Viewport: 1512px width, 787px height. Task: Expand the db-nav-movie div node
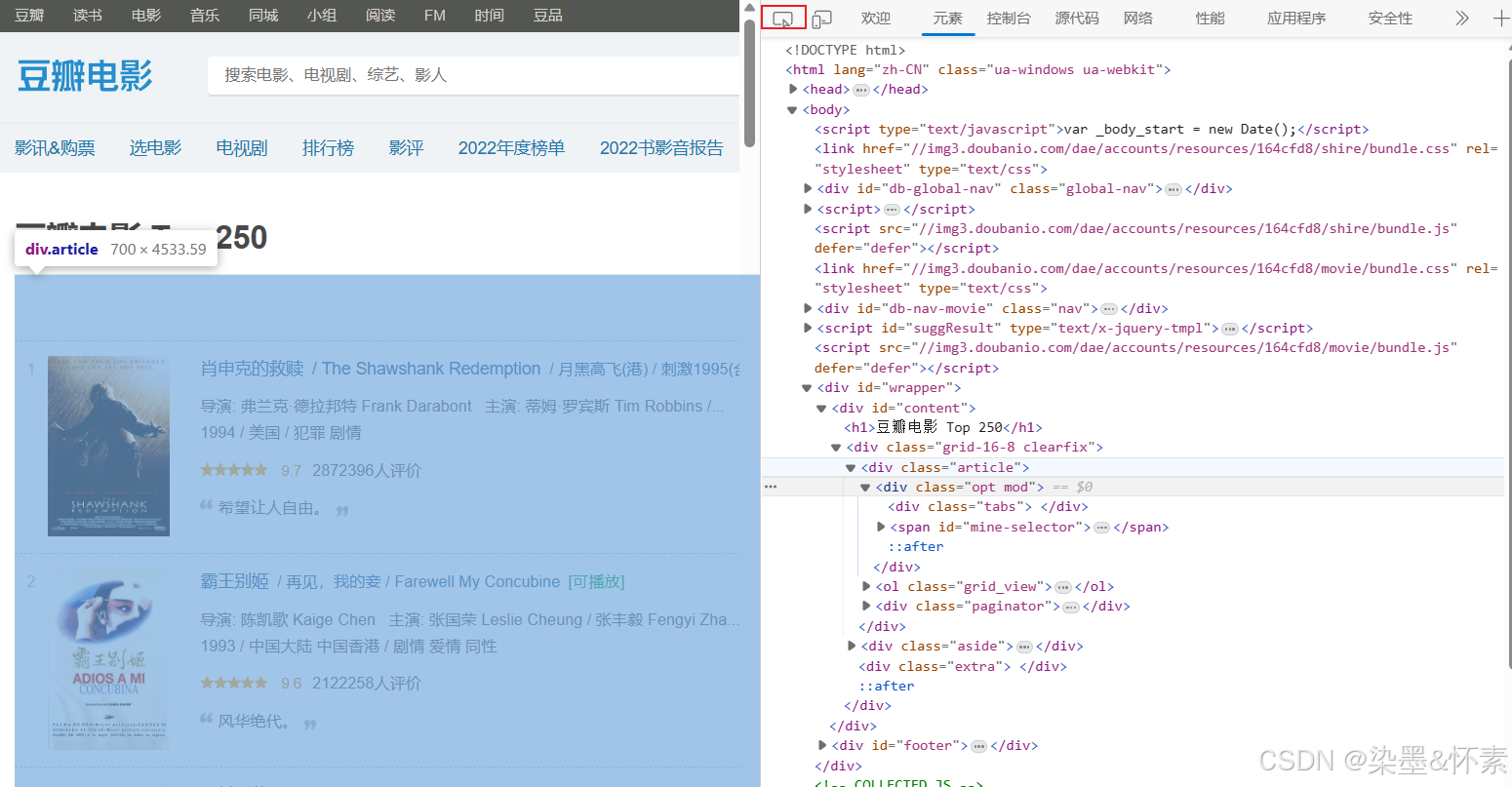tap(808, 308)
